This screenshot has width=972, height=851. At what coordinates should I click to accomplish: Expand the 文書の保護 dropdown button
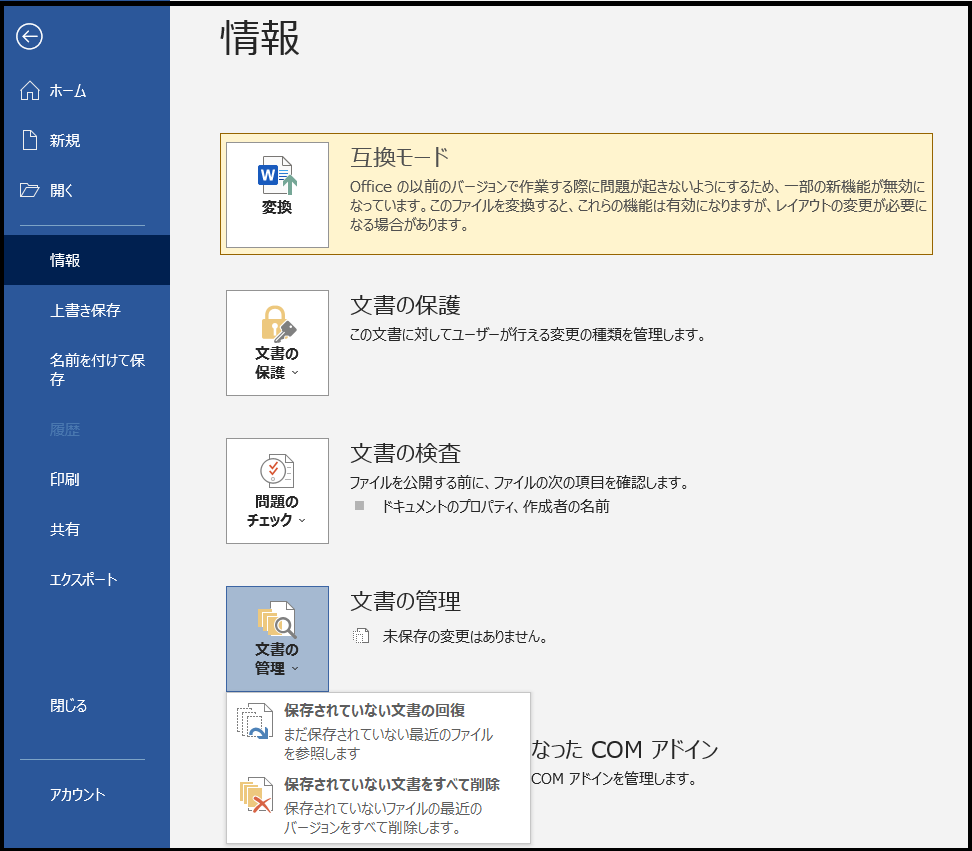pos(277,343)
